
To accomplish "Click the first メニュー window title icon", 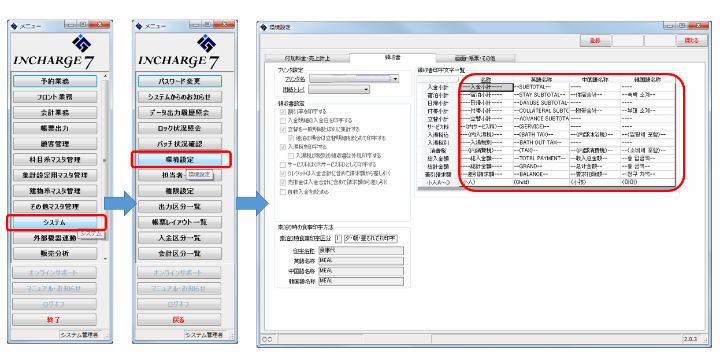I will coord(14,26).
